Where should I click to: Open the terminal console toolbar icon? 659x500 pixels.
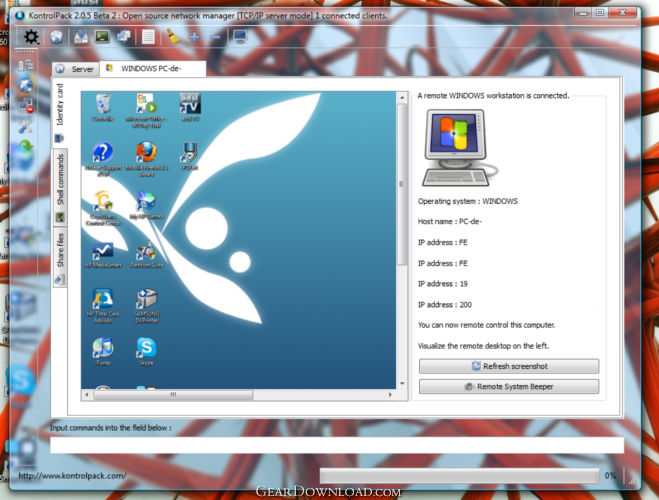[x=102, y=37]
